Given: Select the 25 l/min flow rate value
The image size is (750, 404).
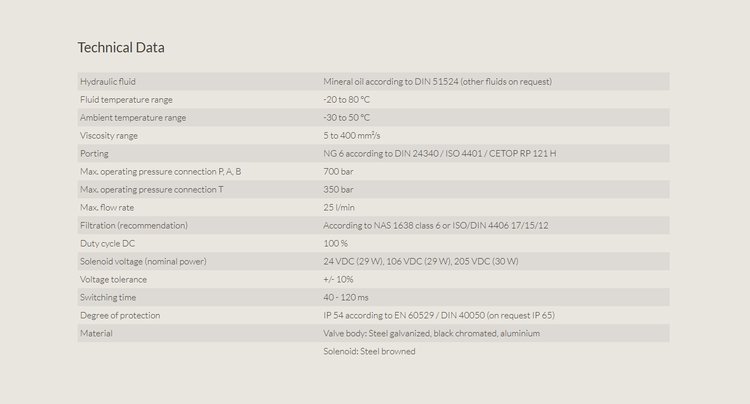Looking at the screenshot, I should (339, 207).
